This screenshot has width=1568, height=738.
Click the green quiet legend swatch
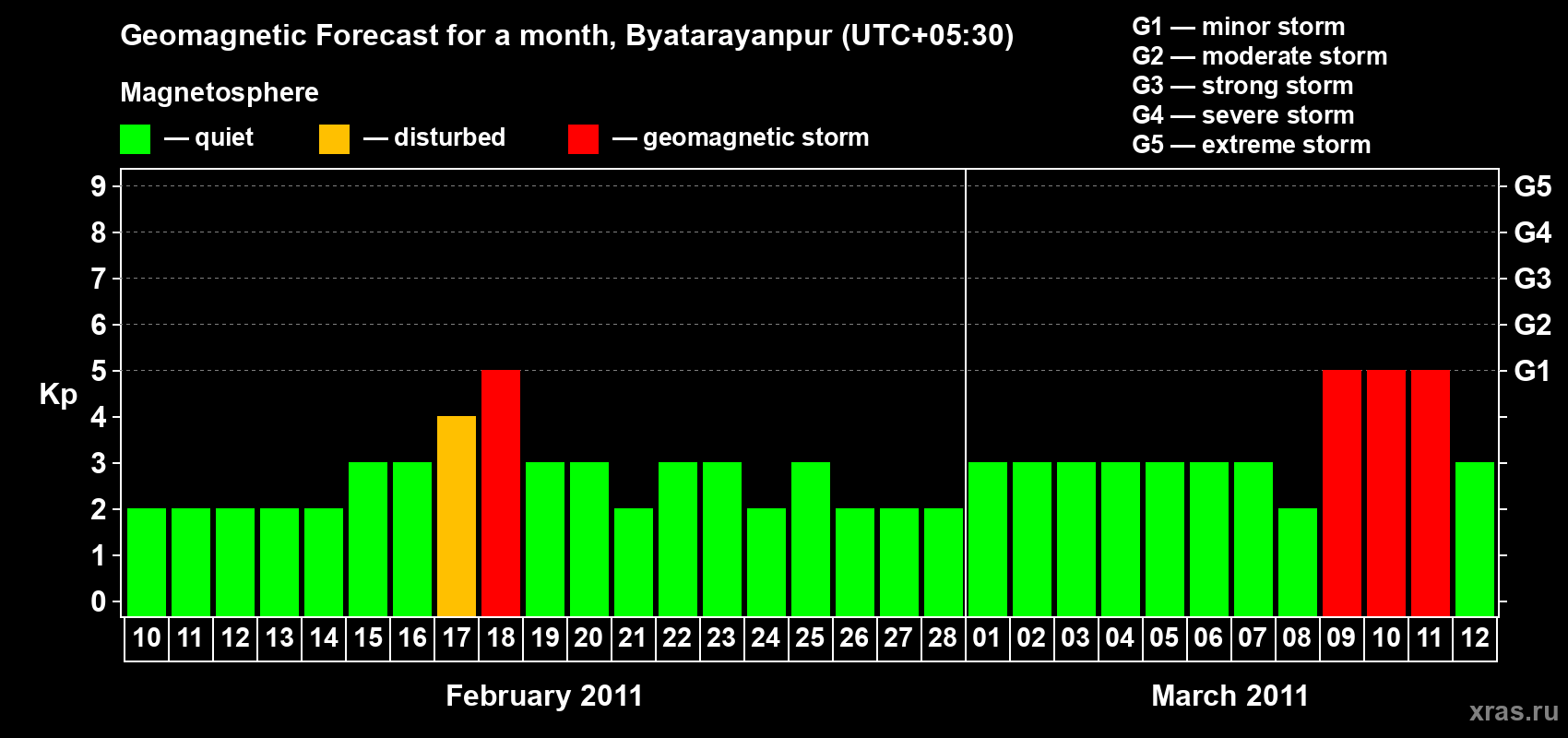point(135,139)
